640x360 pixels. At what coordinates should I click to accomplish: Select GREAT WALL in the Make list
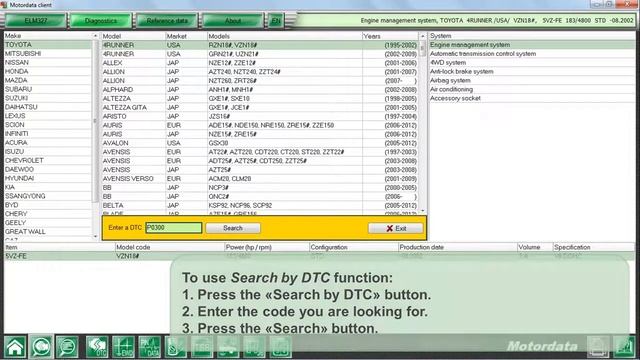click(x=48, y=232)
